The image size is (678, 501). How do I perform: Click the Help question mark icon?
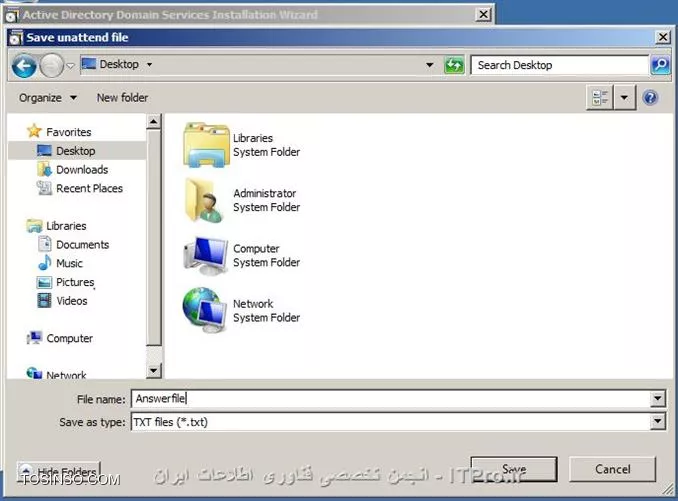pos(650,98)
